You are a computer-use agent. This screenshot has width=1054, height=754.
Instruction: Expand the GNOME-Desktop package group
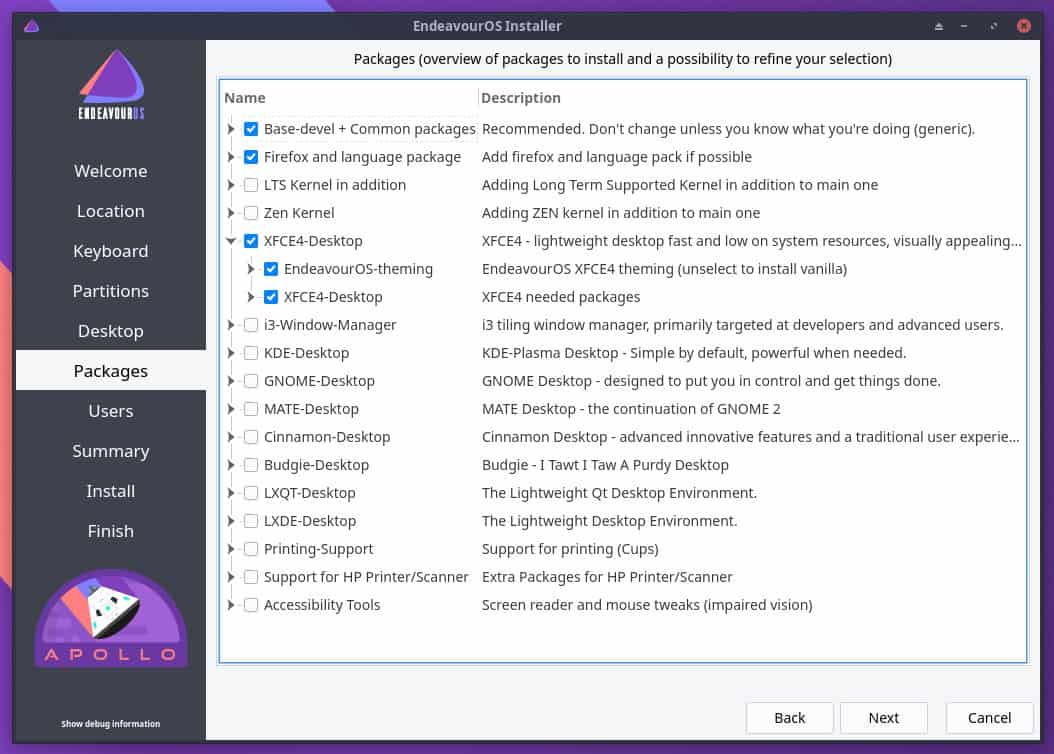pos(231,380)
